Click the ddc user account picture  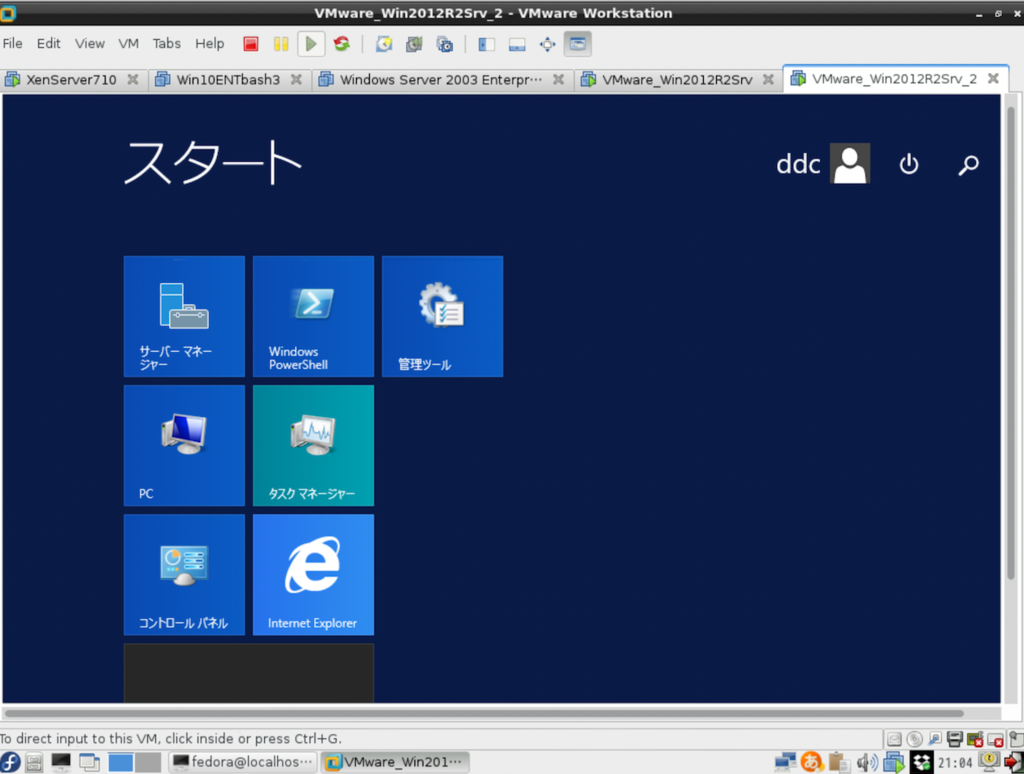point(850,163)
